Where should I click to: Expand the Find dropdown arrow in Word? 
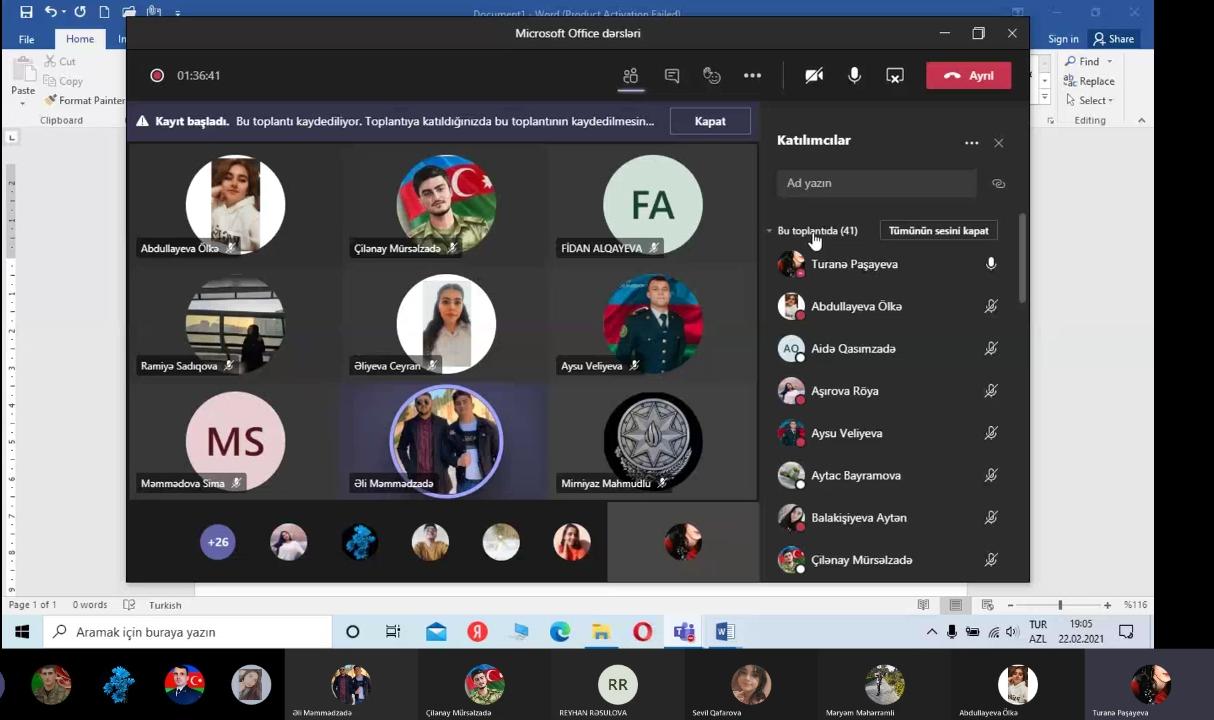click(x=1109, y=62)
